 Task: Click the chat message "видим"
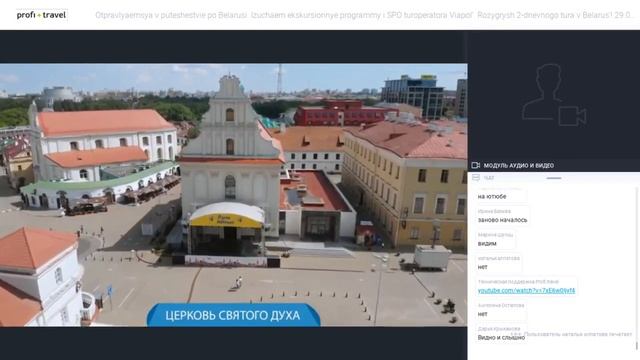point(487,244)
